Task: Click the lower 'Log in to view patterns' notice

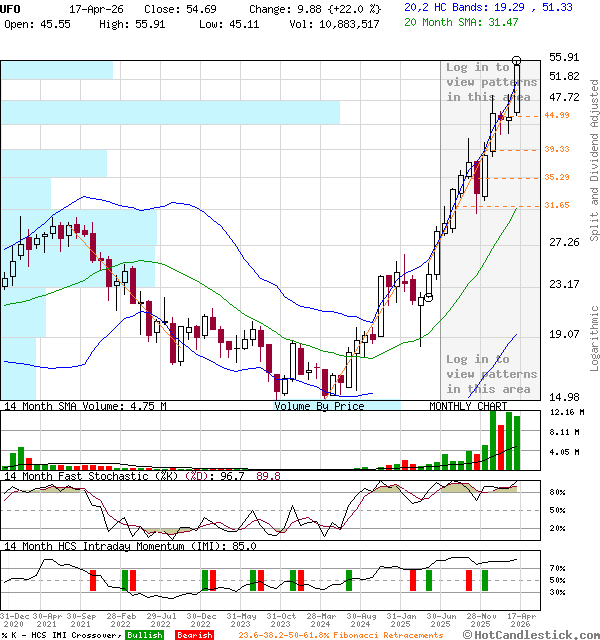Action: tap(491, 374)
